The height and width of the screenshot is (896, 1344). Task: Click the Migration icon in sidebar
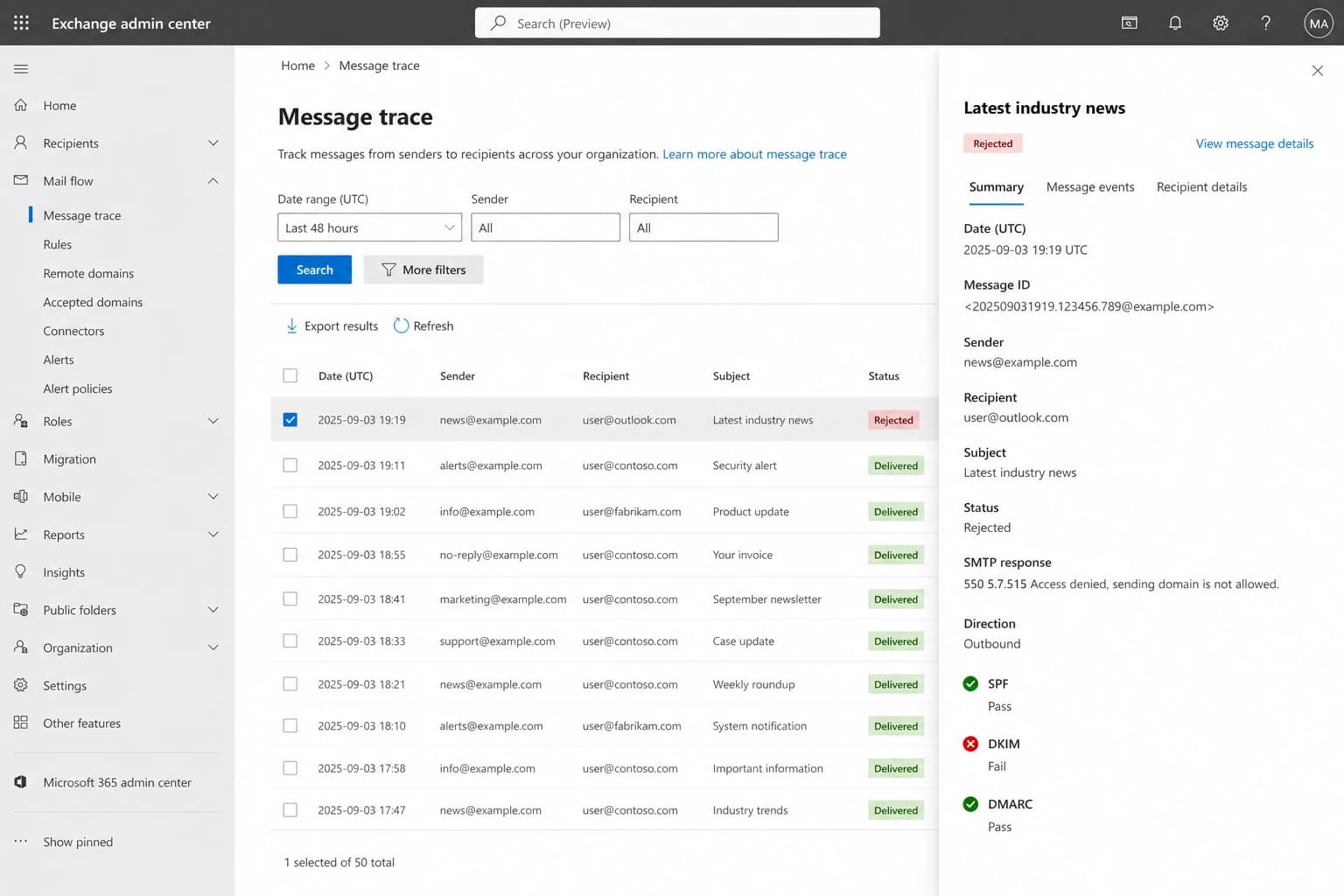click(21, 458)
